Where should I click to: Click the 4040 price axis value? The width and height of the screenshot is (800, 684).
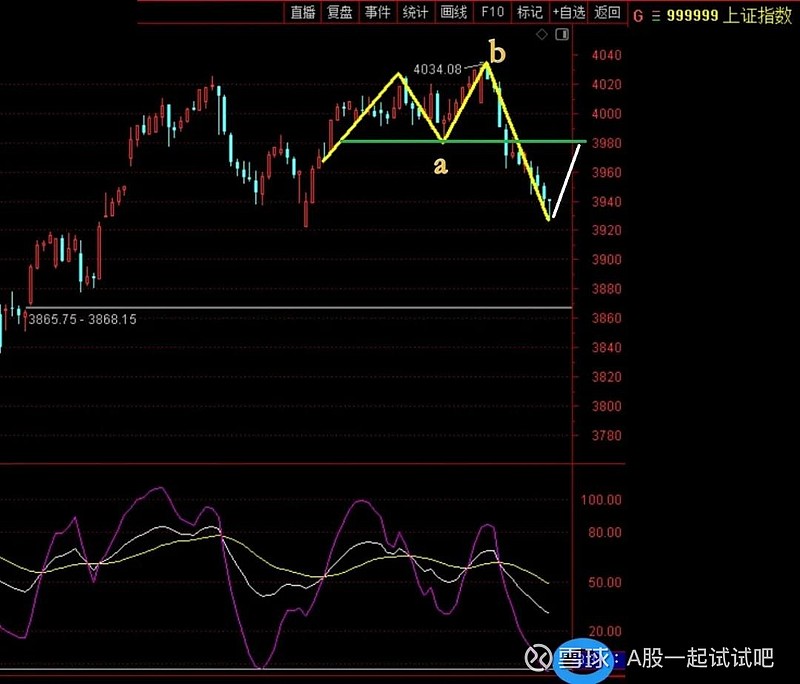point(606,55)
